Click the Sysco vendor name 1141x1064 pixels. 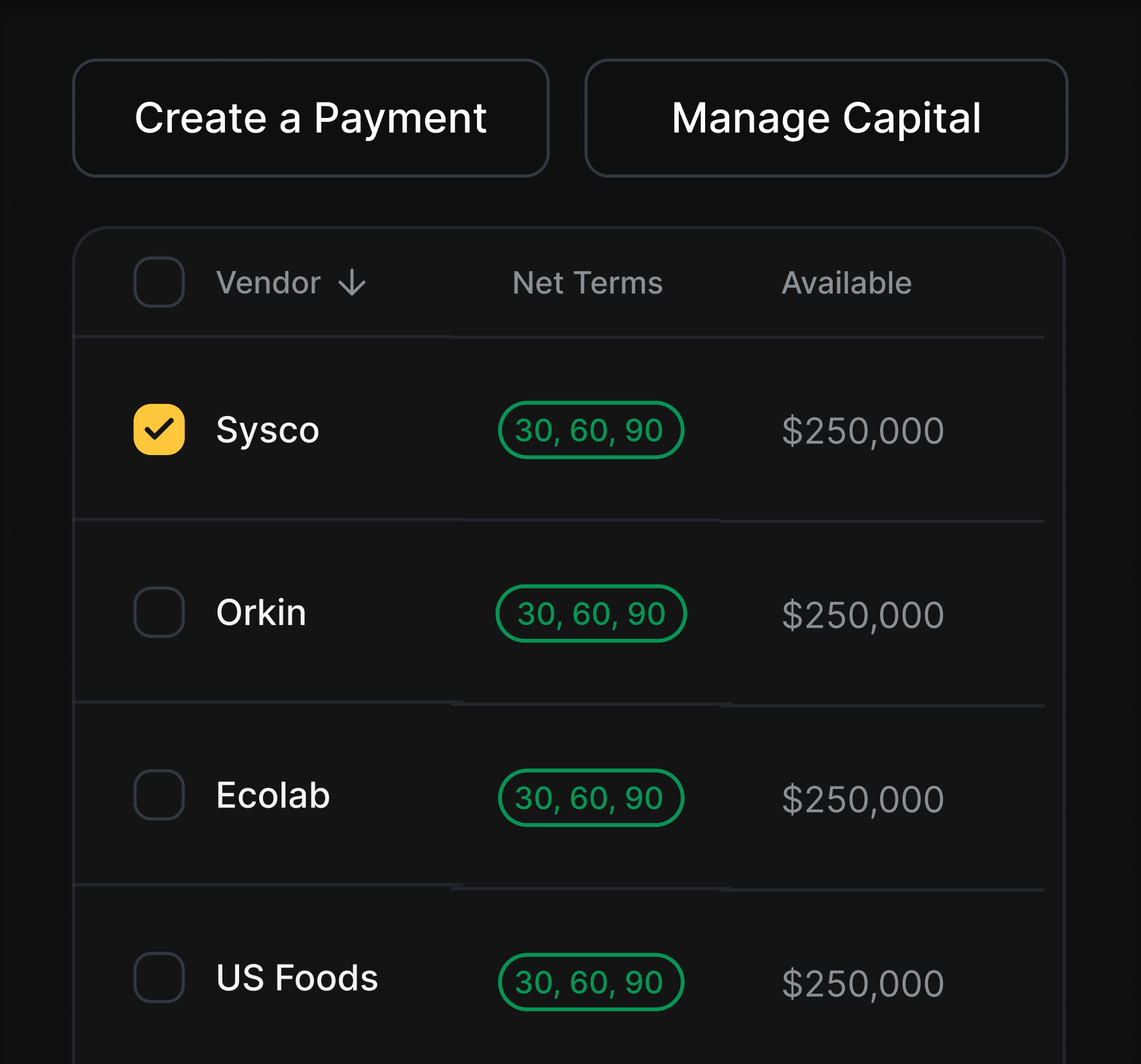(267, 430)
